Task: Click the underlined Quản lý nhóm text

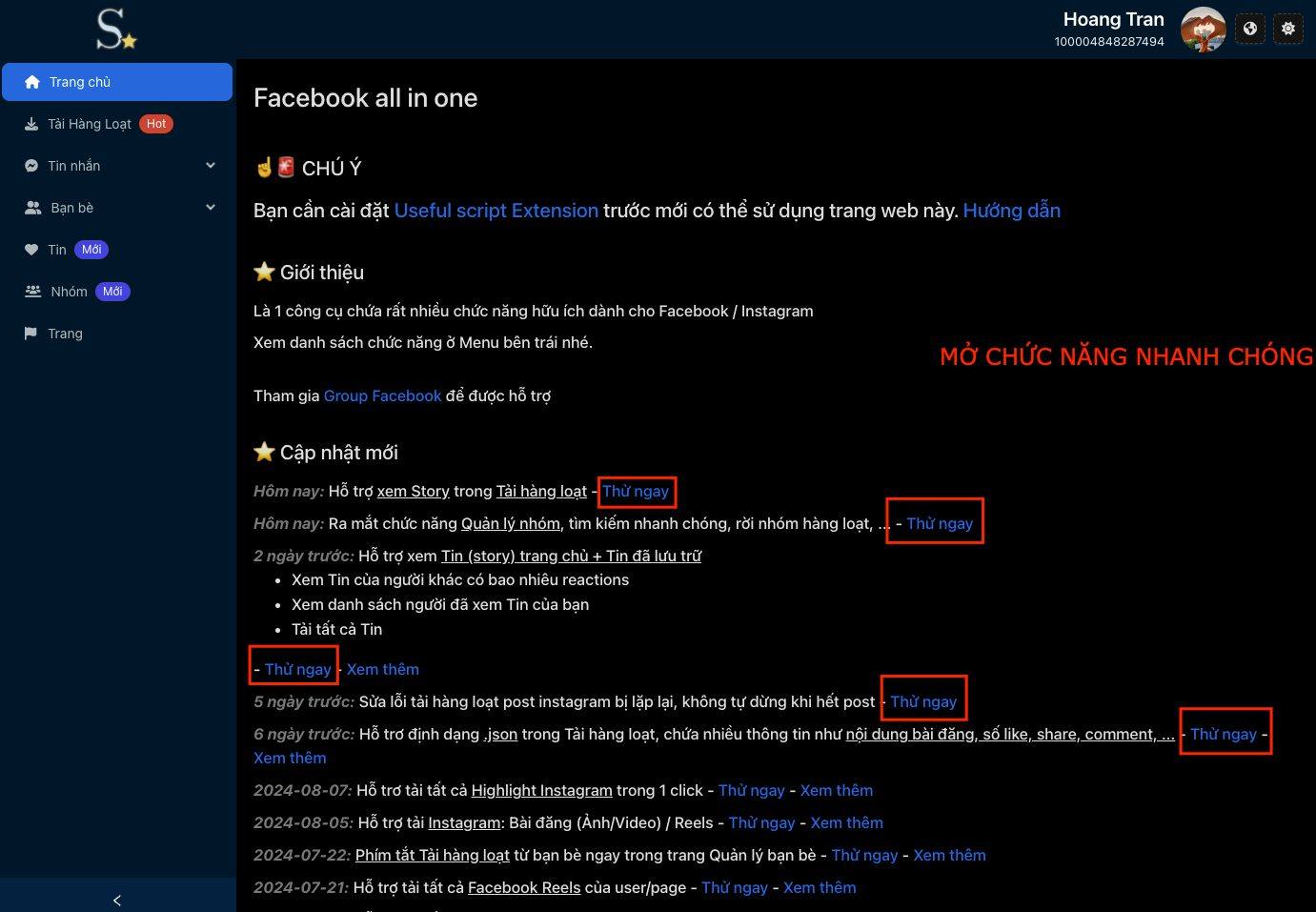Action: 511,523
